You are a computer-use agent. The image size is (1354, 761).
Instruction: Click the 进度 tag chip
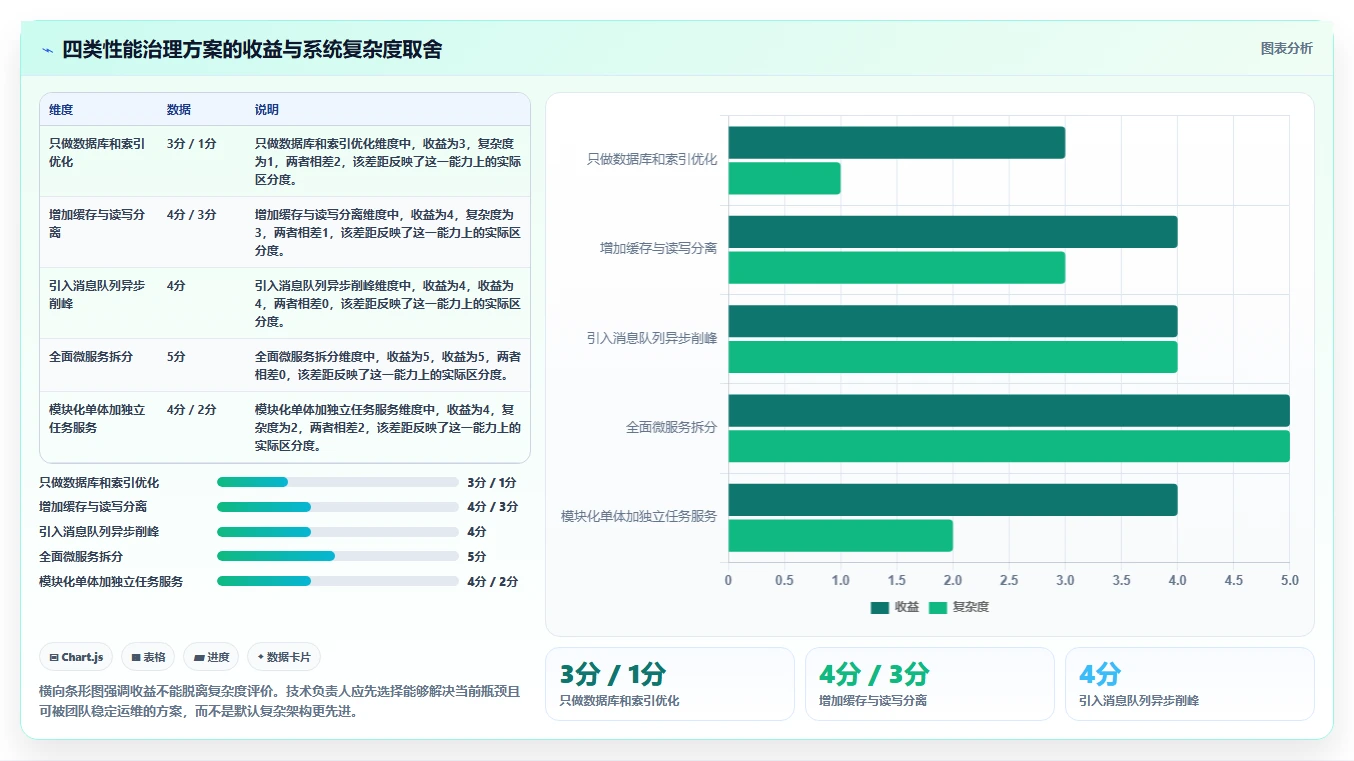pyautogui.click(x=211, y=657)
